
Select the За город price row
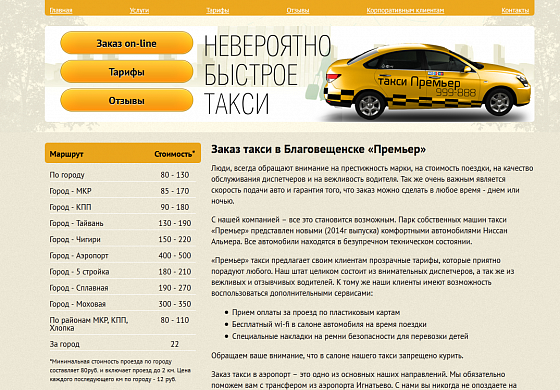[x=122, y=344]
